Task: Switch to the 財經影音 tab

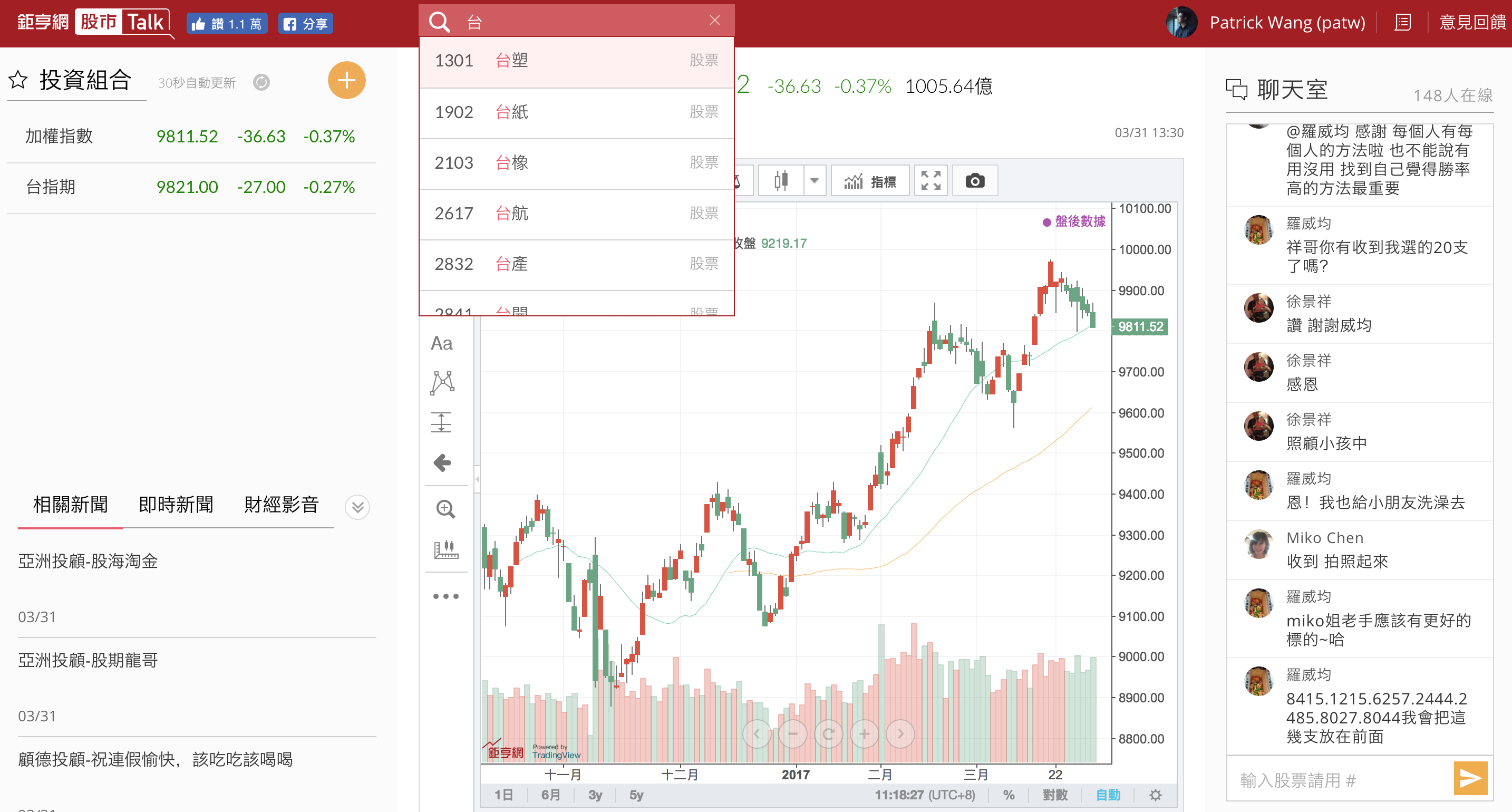Action: coord(281,505)
